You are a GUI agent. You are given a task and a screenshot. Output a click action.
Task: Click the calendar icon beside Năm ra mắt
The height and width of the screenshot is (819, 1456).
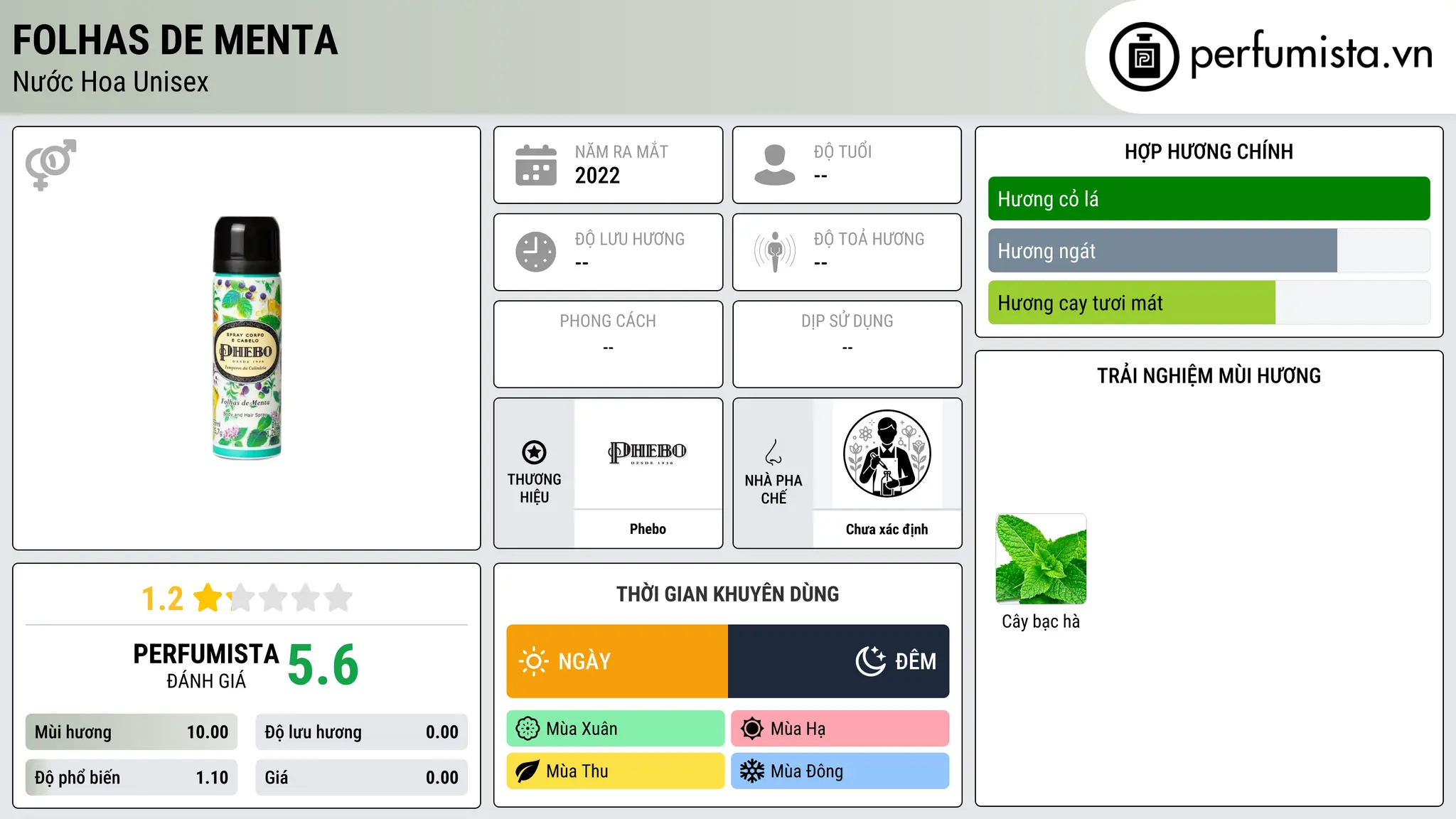click(x=536, y=165)
